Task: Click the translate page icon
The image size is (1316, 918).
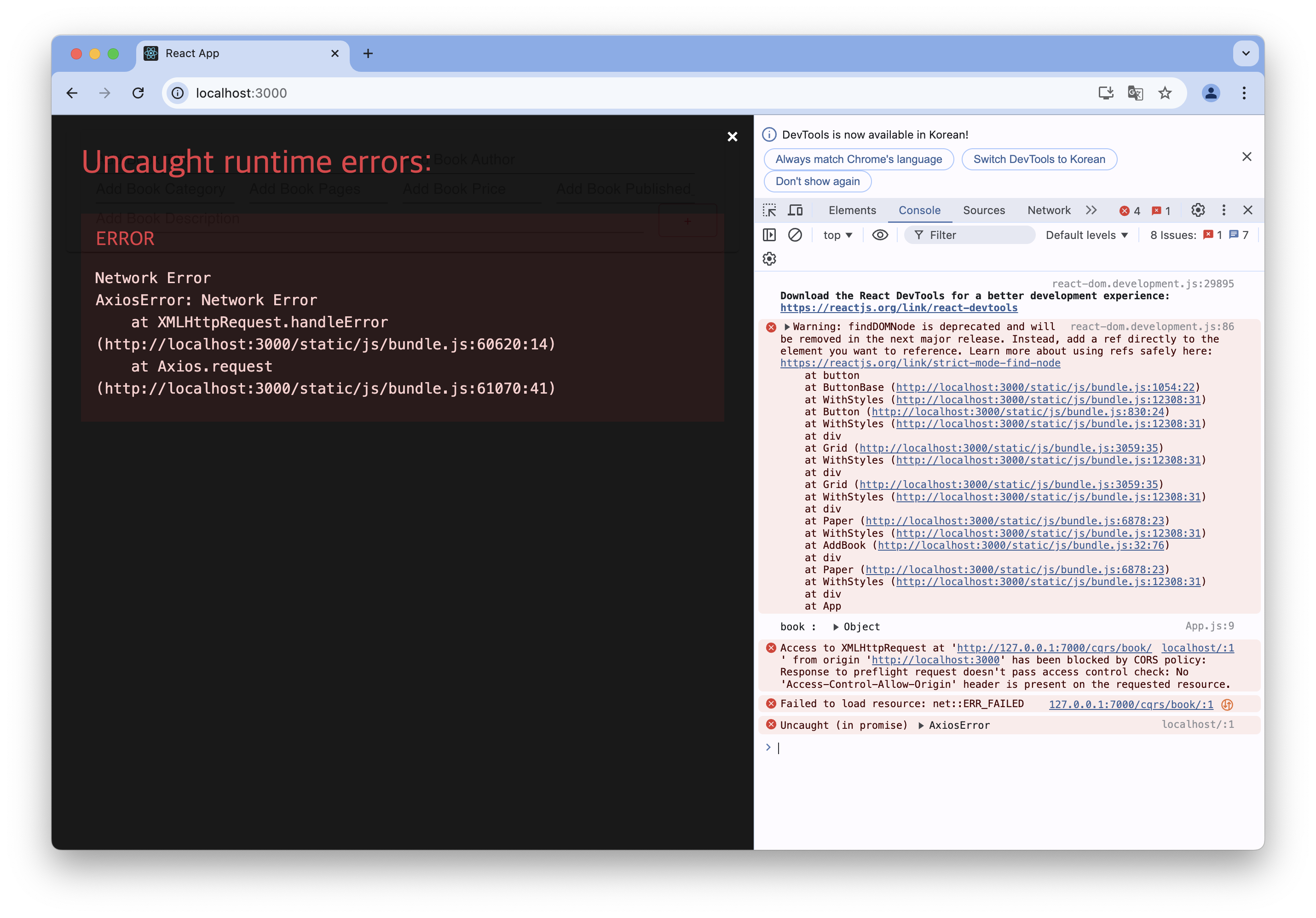Action: 1135,93
